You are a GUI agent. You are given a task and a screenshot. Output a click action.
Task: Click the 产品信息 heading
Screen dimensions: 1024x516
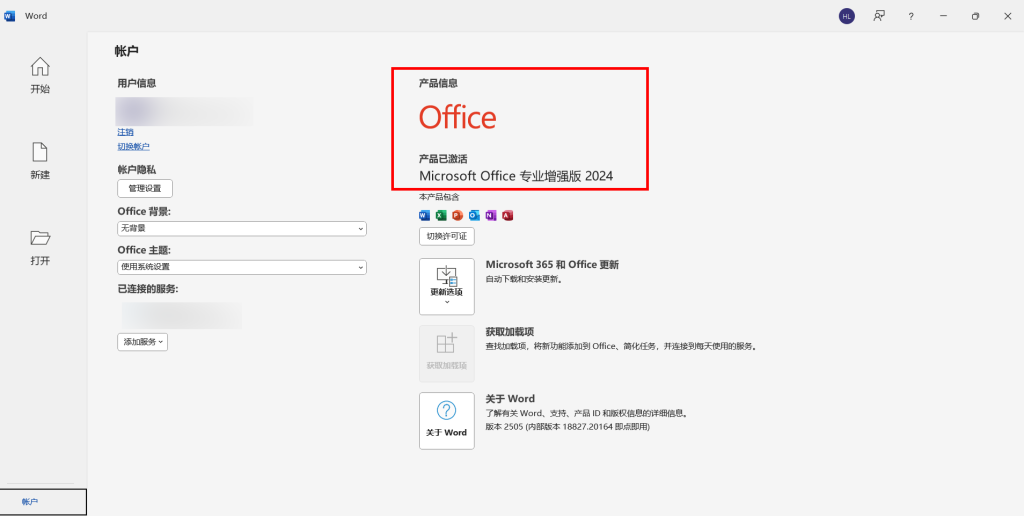[x=438, y=83]
